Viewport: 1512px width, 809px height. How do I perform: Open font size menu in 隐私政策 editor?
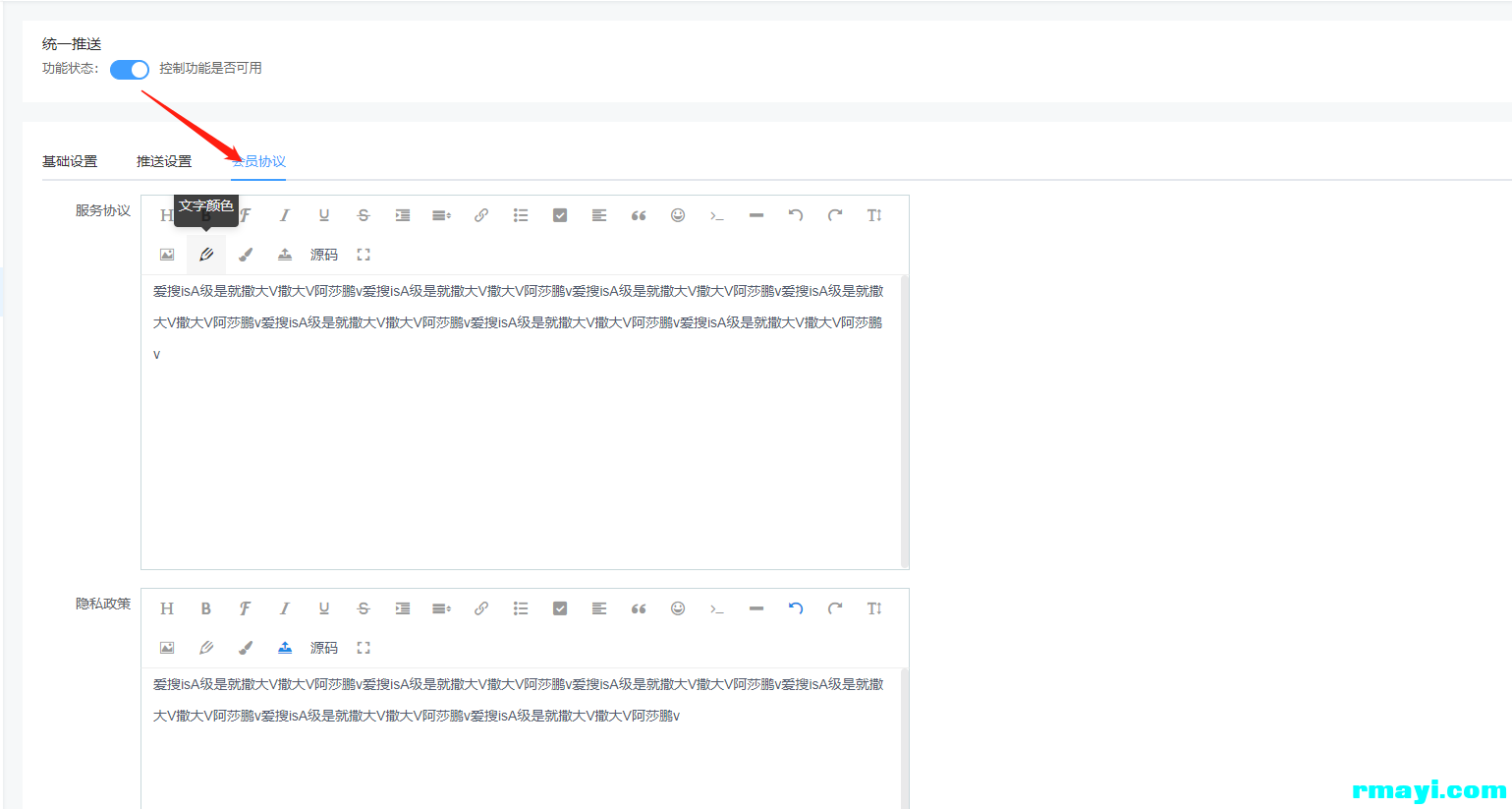(874, 608)
